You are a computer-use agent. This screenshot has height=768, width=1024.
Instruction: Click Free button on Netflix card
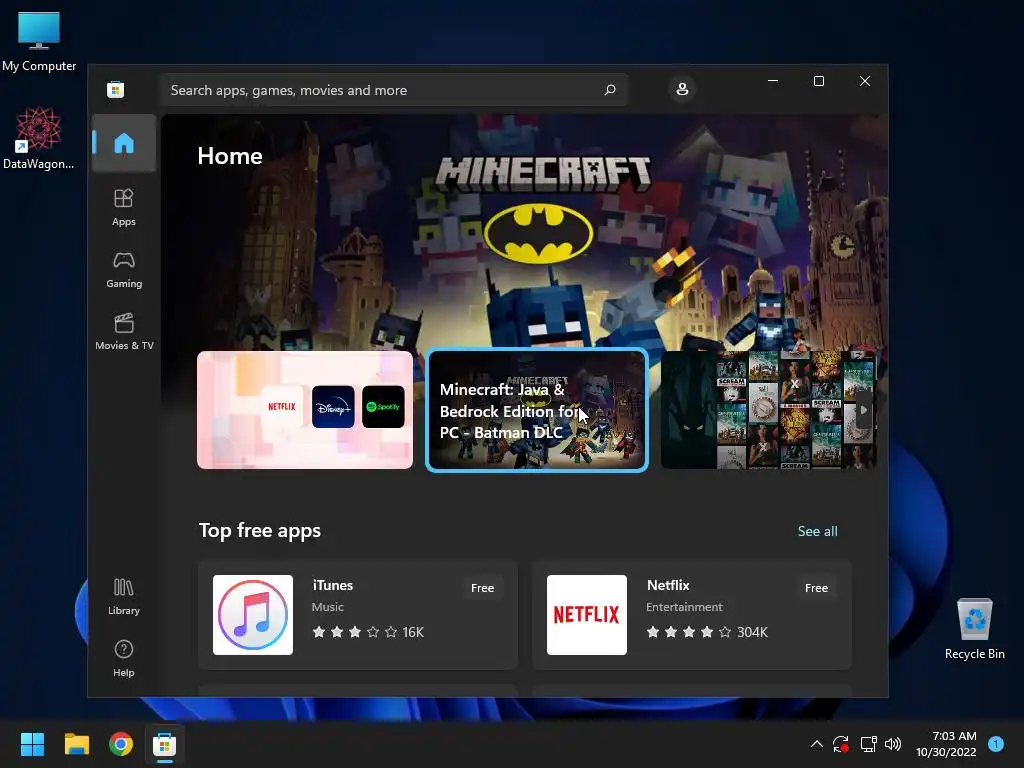(816, 588)
